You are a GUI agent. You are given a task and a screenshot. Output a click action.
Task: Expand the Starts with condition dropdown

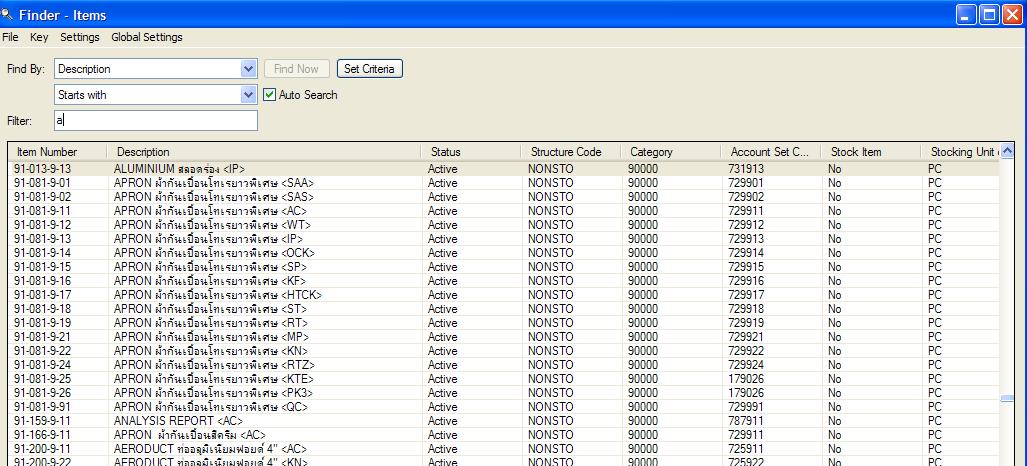[x=248, y=95]
